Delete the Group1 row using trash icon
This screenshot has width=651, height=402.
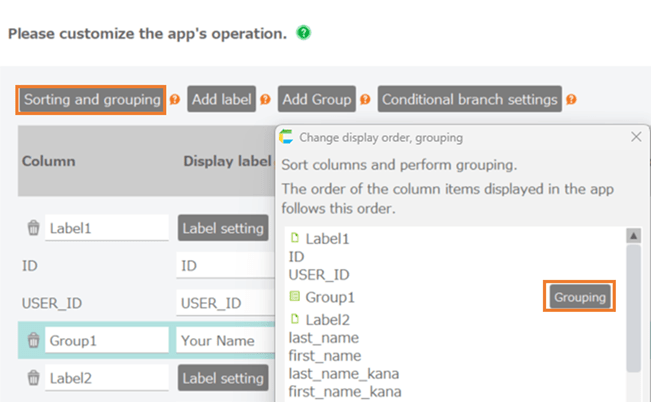click(x=33, y=340)
